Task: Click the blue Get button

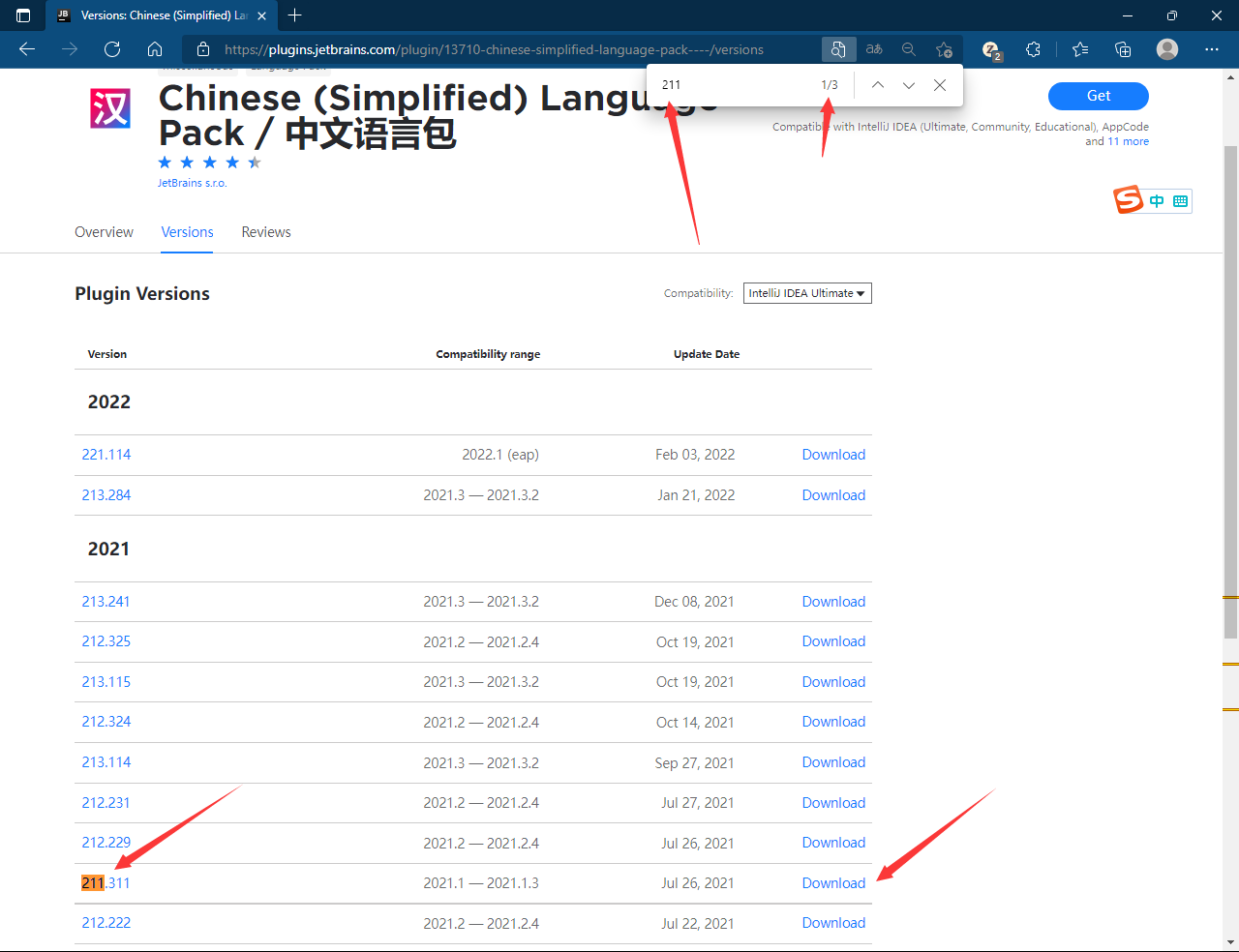Action: (x=1099, y=96)
